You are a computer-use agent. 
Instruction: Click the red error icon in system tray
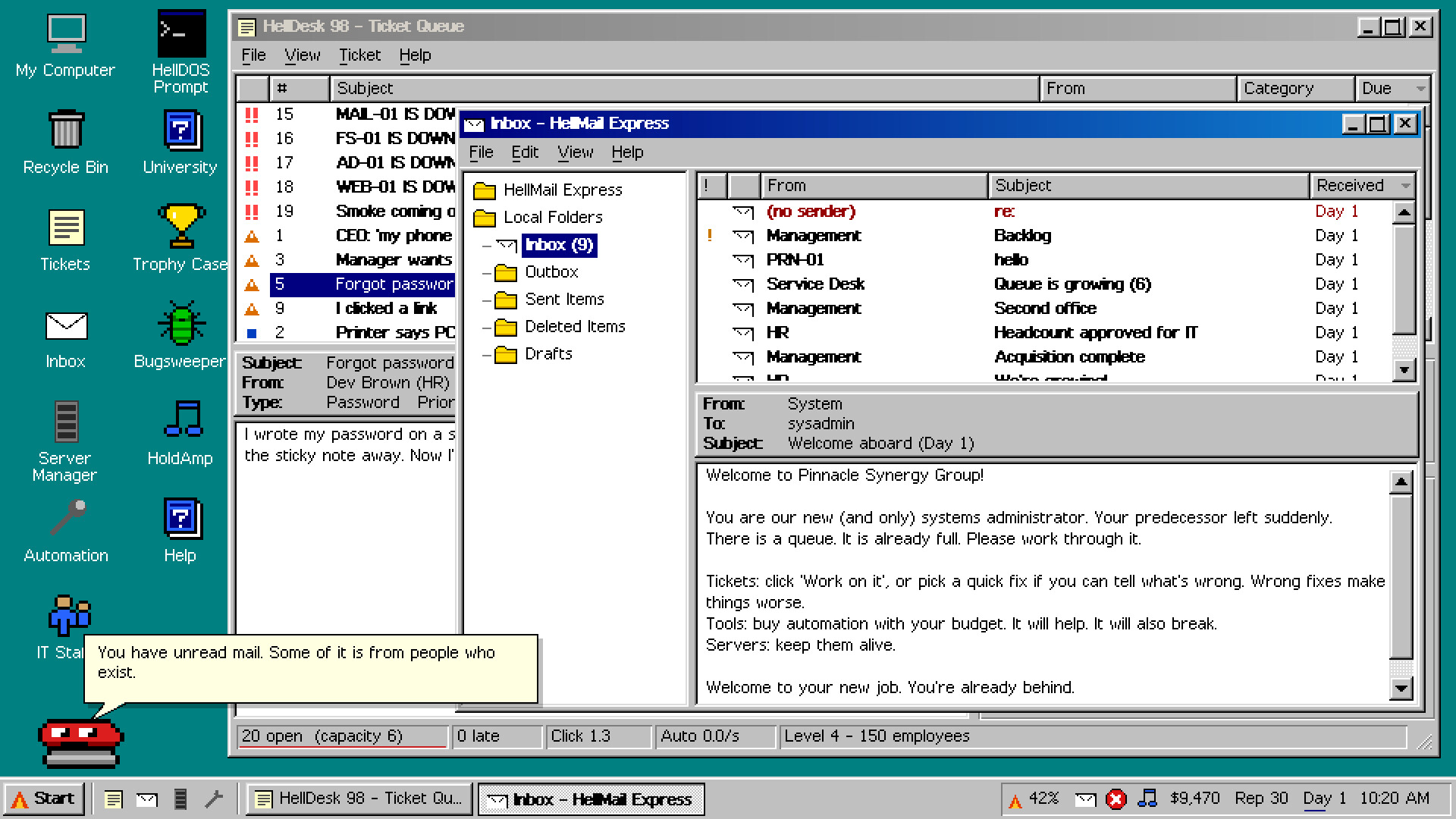1116,799
